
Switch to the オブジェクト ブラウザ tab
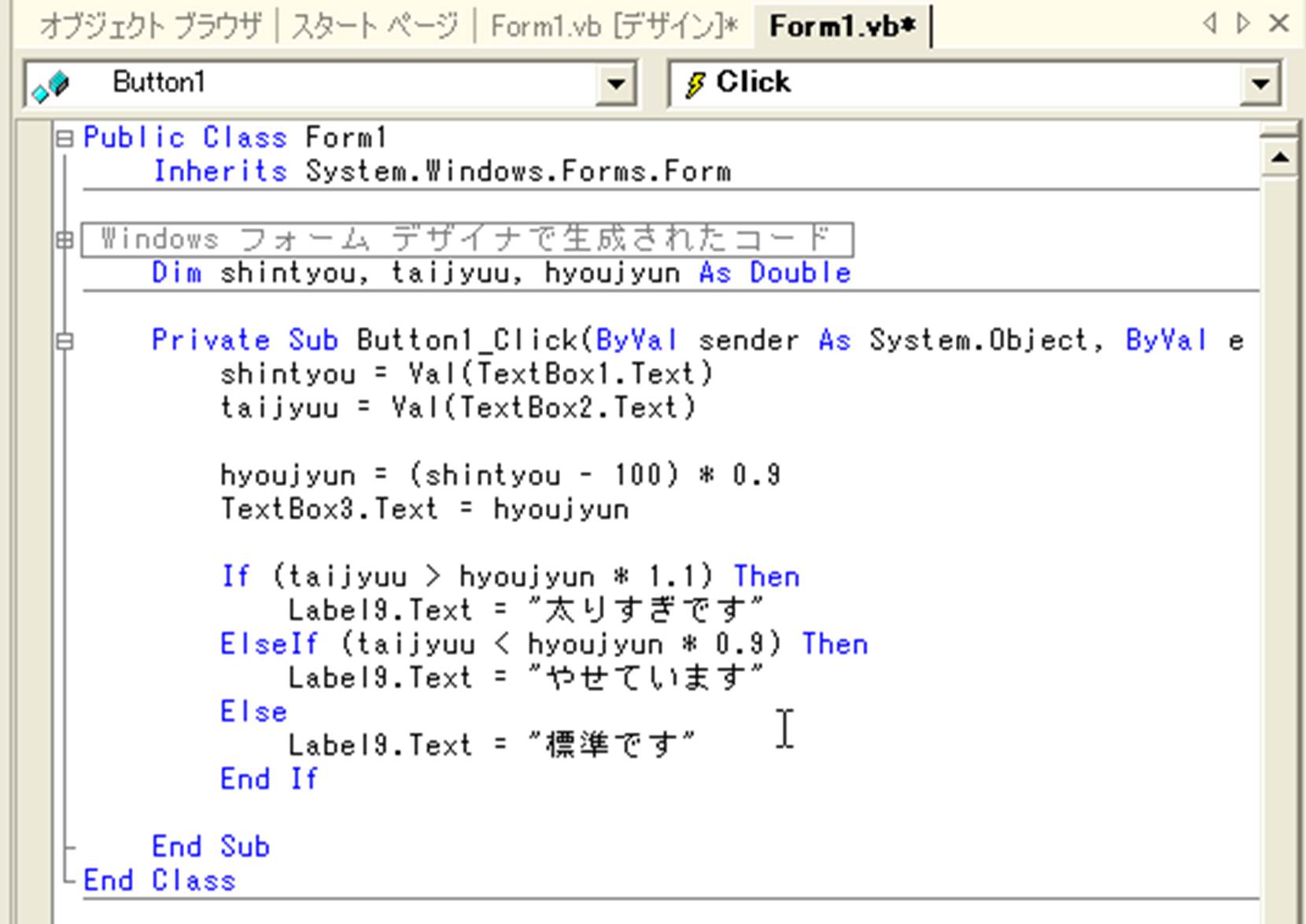(x=149, y=27)
